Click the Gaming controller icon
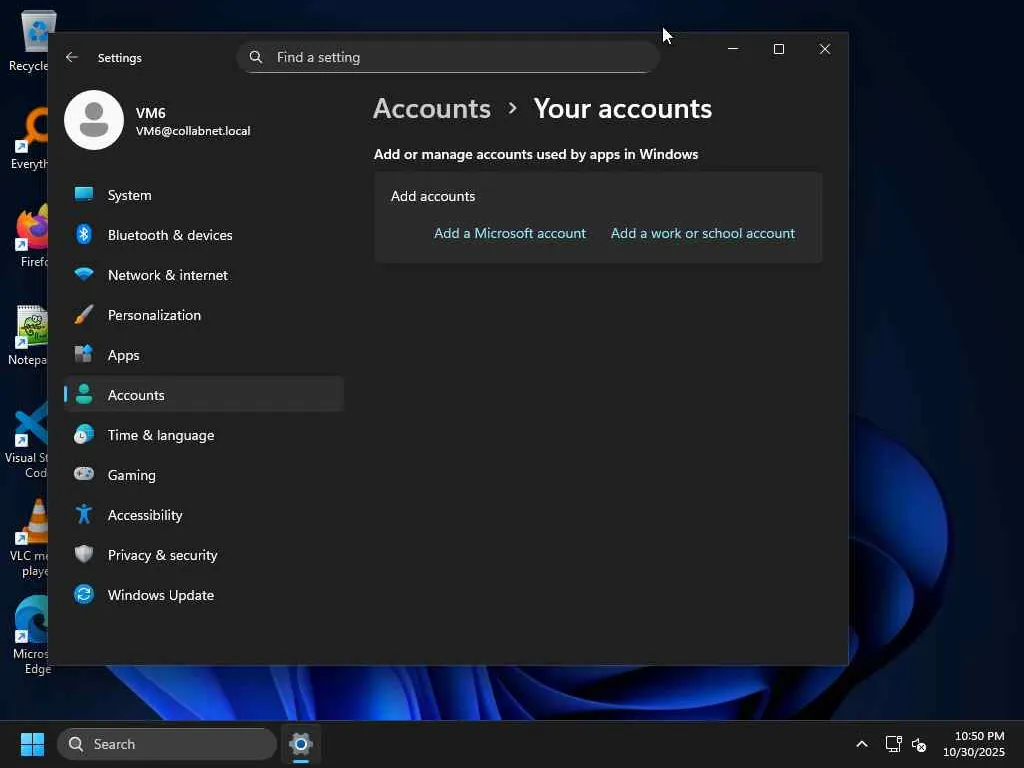This screenshot has width=1024, height=768. click(x=84, y=475)
